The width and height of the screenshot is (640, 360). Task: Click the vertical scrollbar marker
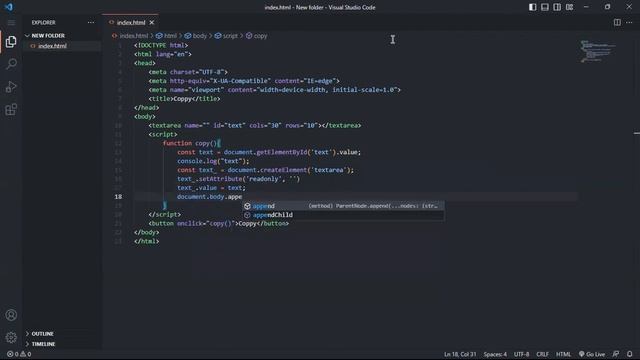(637, 133)
